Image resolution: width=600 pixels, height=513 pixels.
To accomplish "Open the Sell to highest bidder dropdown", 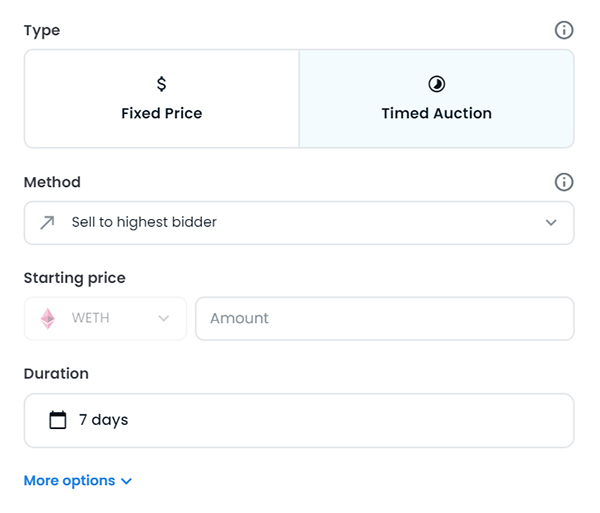I will point(299,223).
